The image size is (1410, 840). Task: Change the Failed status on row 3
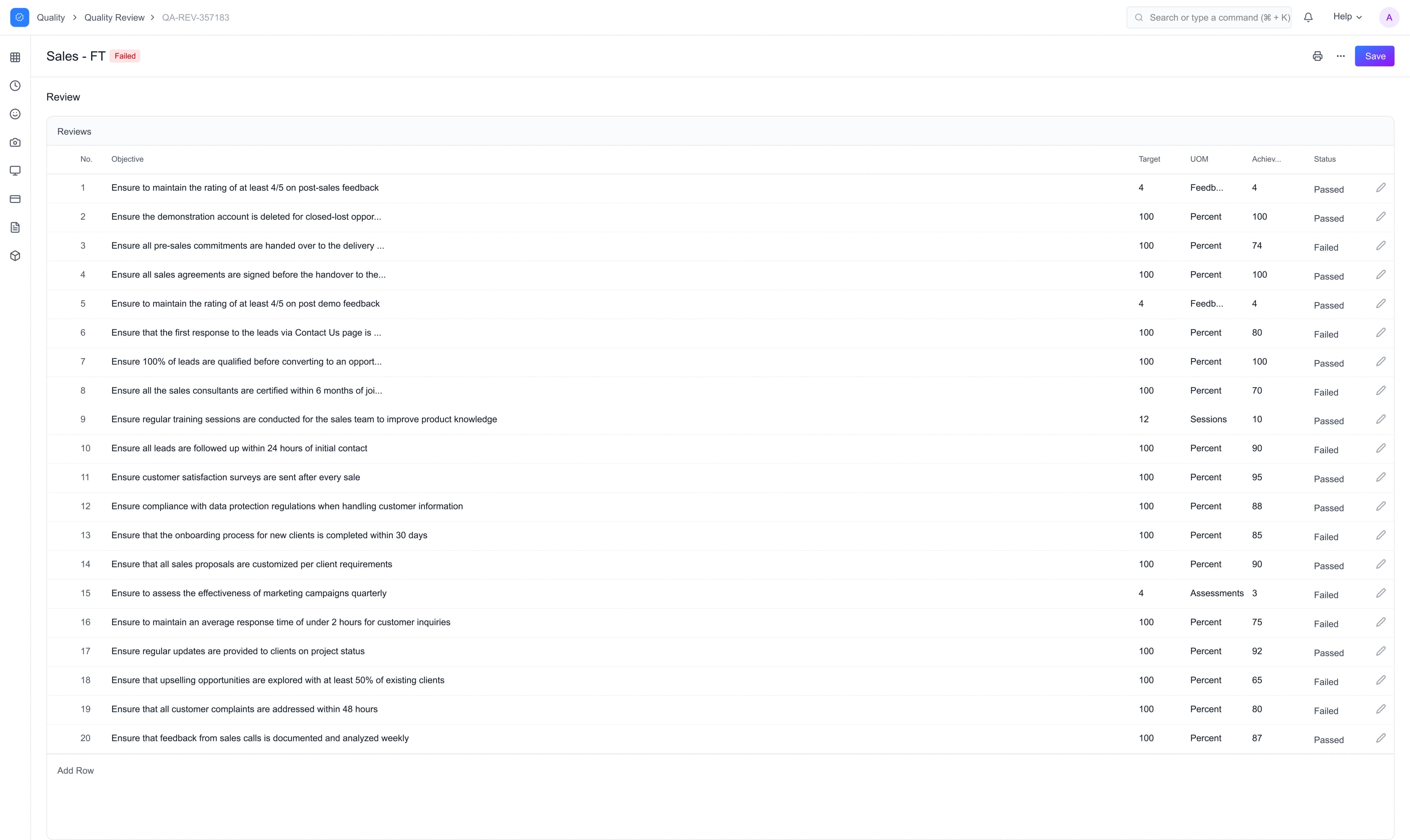(1326, 247)
